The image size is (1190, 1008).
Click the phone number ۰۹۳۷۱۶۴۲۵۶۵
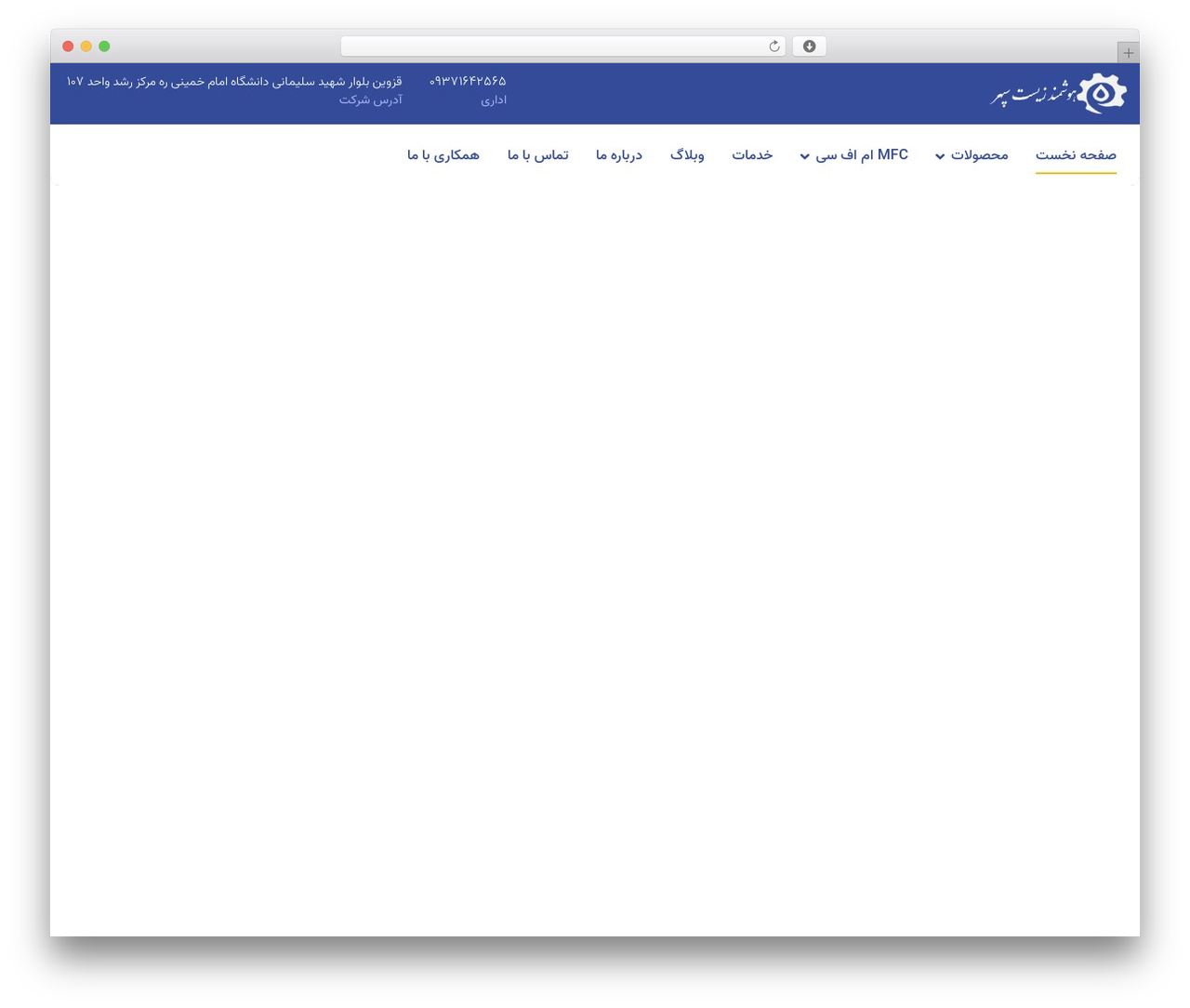(468, 82)
